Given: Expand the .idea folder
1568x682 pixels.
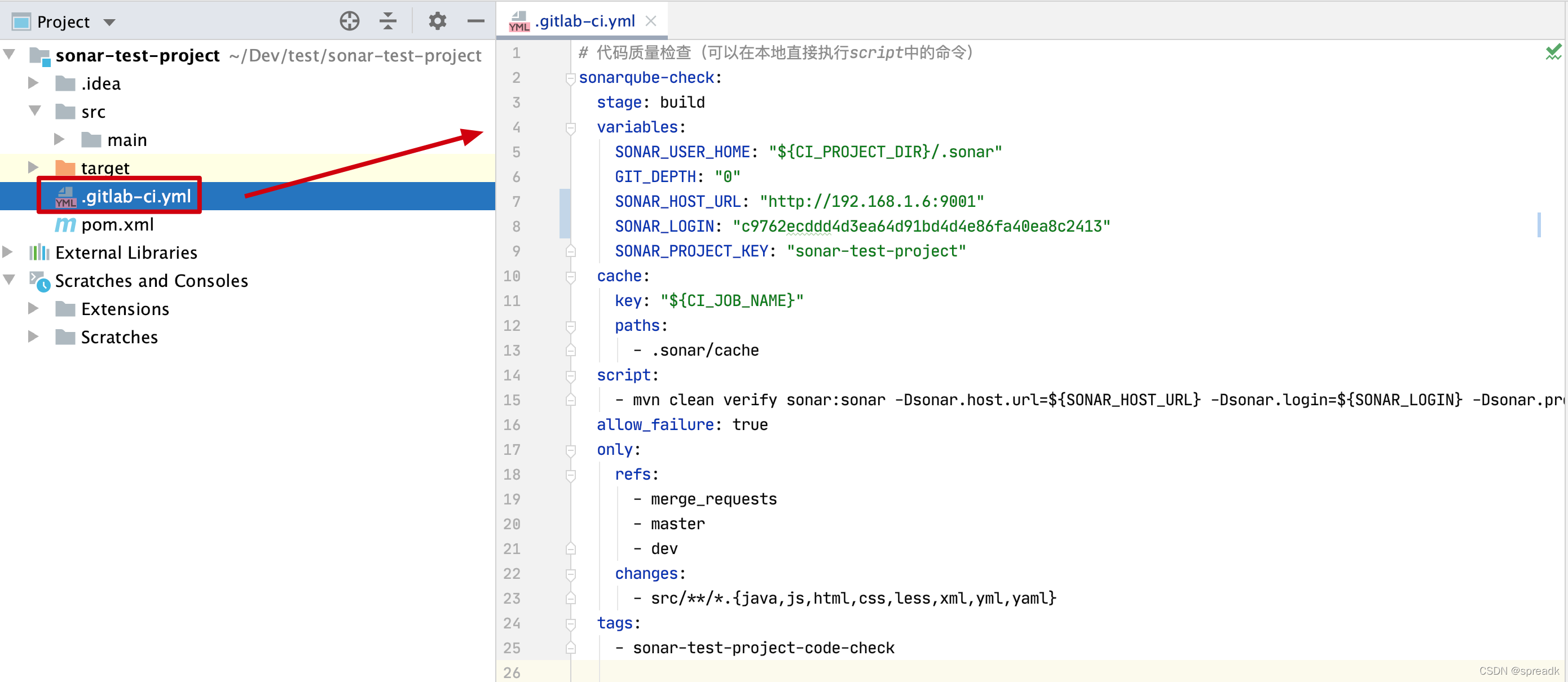Looking at the screenshot, I should [x=33, y=83].
